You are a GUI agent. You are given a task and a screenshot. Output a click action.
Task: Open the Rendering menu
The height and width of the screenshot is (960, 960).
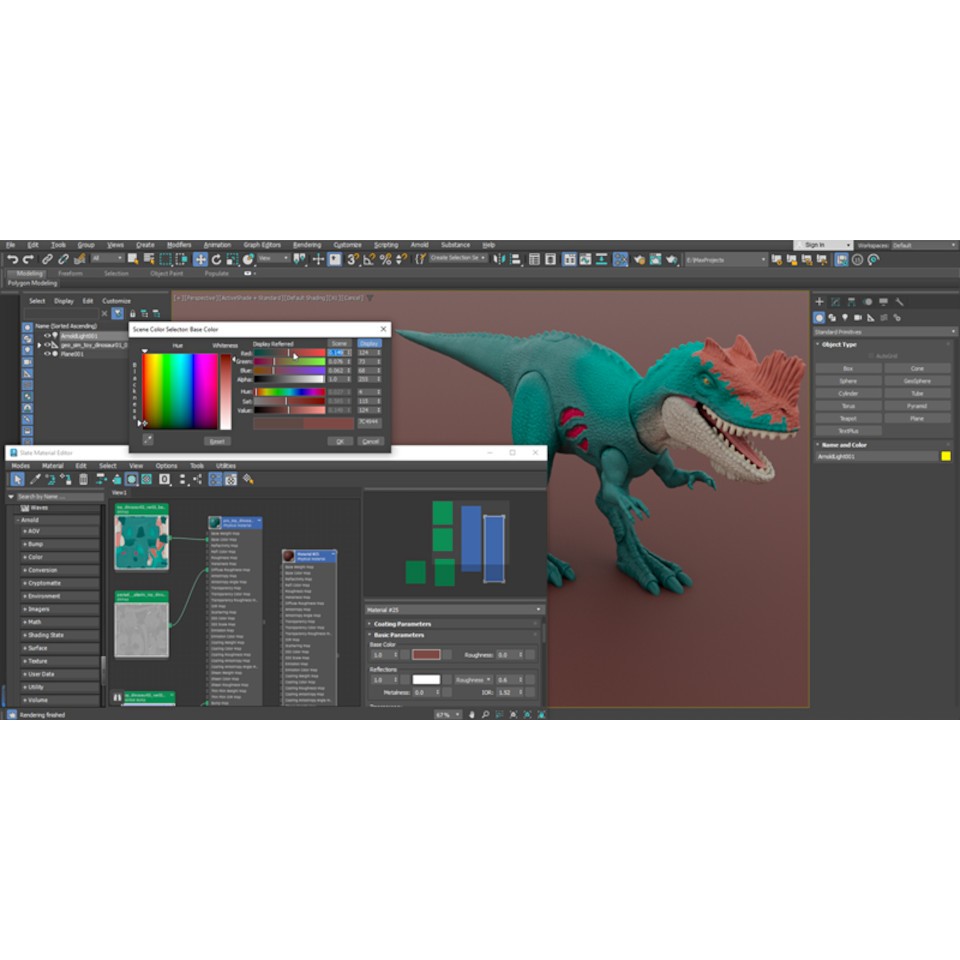pos(307,245)
